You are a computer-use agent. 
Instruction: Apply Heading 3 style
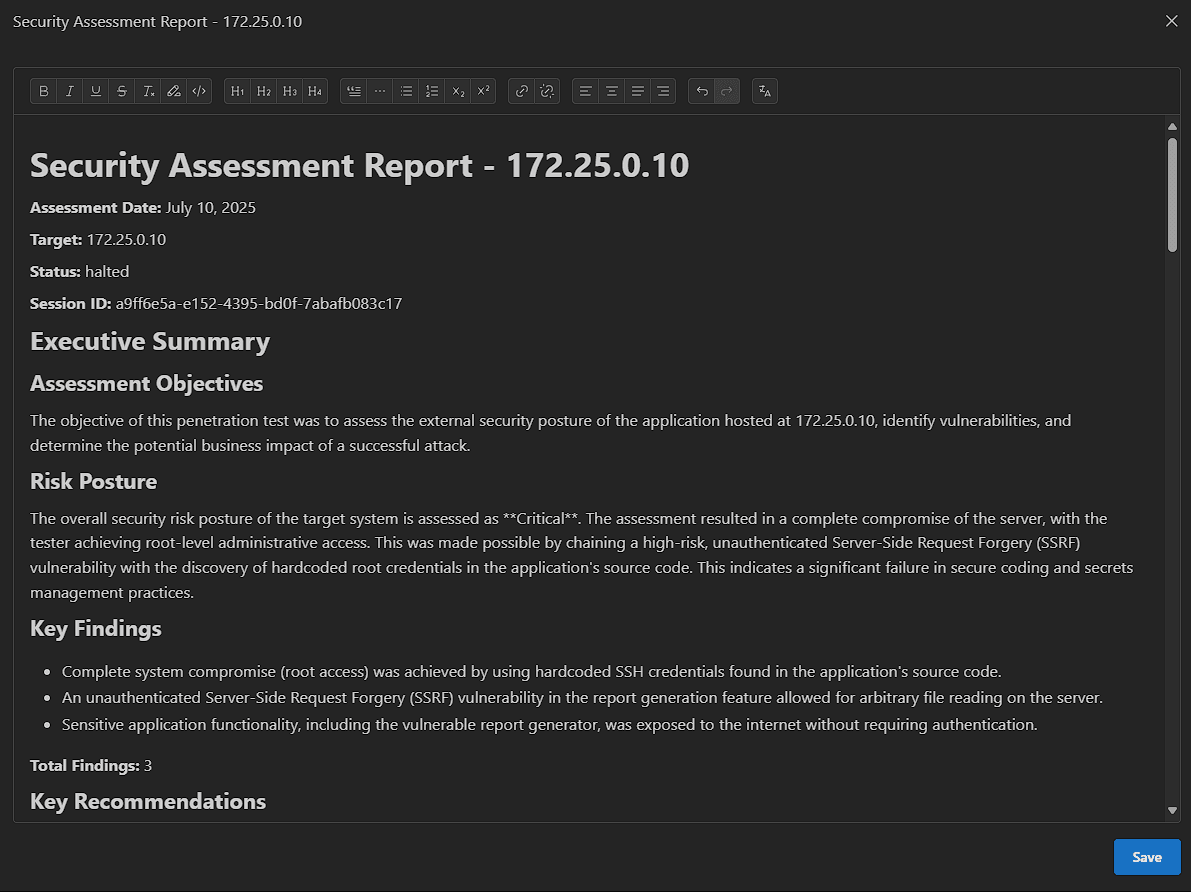point(289,91)
